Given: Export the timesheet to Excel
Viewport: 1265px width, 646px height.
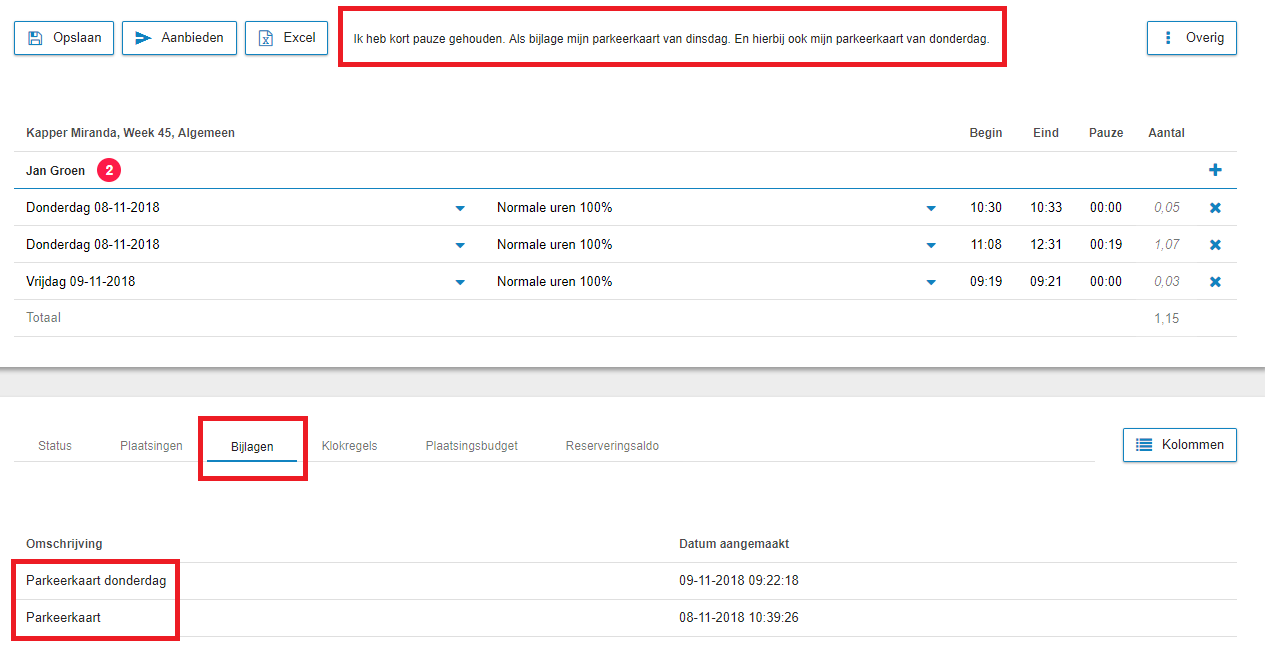Looking at the screenshot, I should (x=286, y=38).
